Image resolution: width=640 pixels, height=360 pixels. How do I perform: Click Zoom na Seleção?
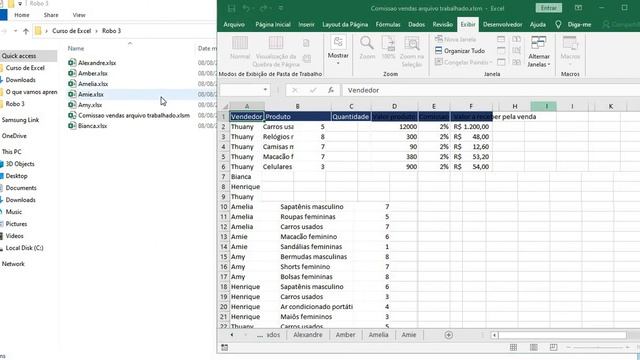coord(412,51)
